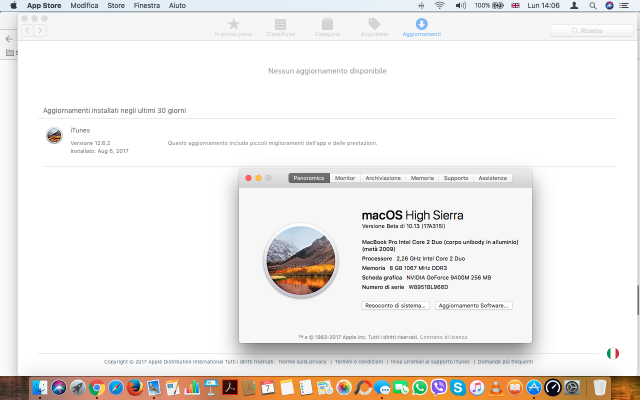The image size is (640, 400).
Task: Open the Modifica menu
Action: (84, 5)
